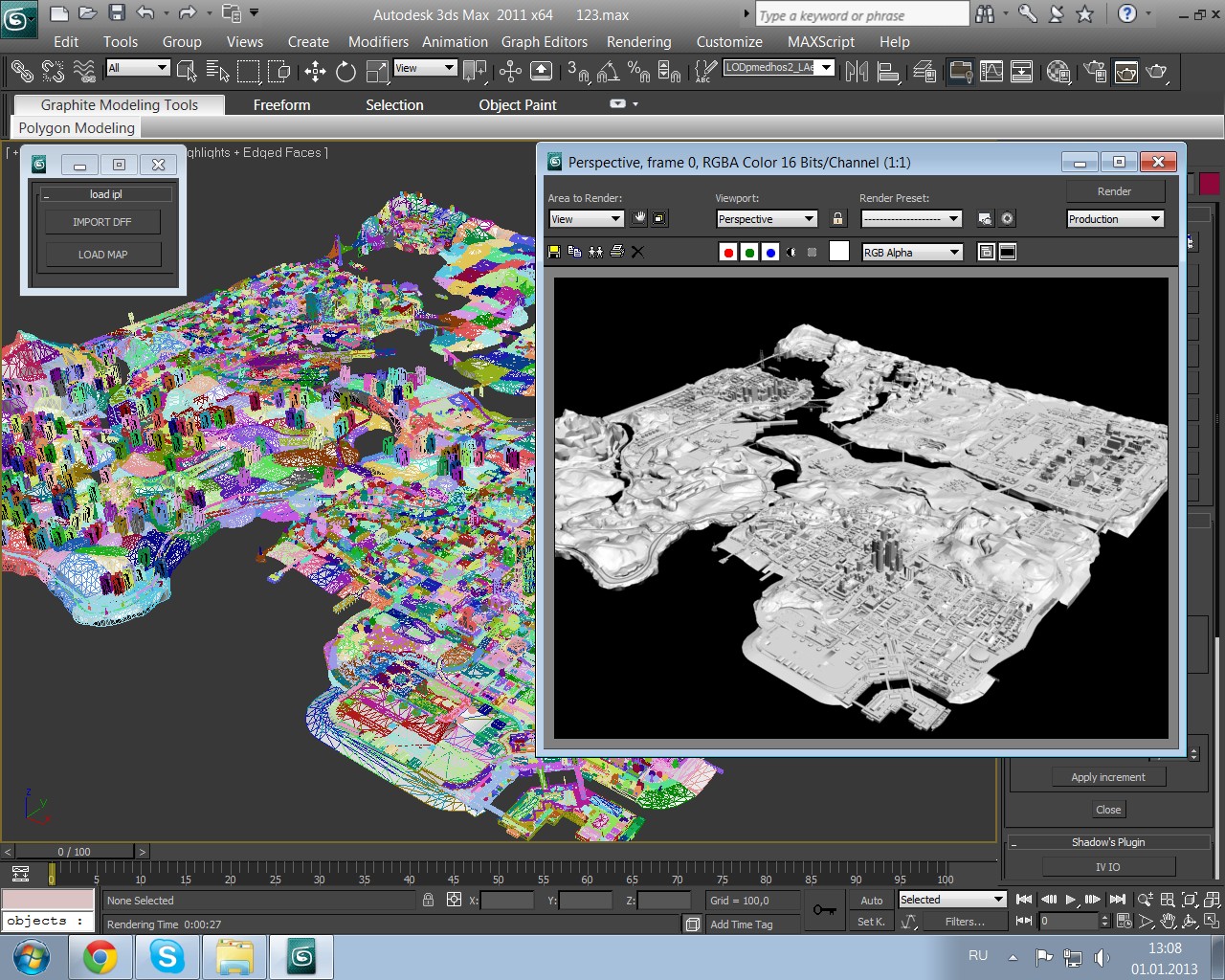Toggle the green channel display
1225x980 pixels.
pos(749,252)
